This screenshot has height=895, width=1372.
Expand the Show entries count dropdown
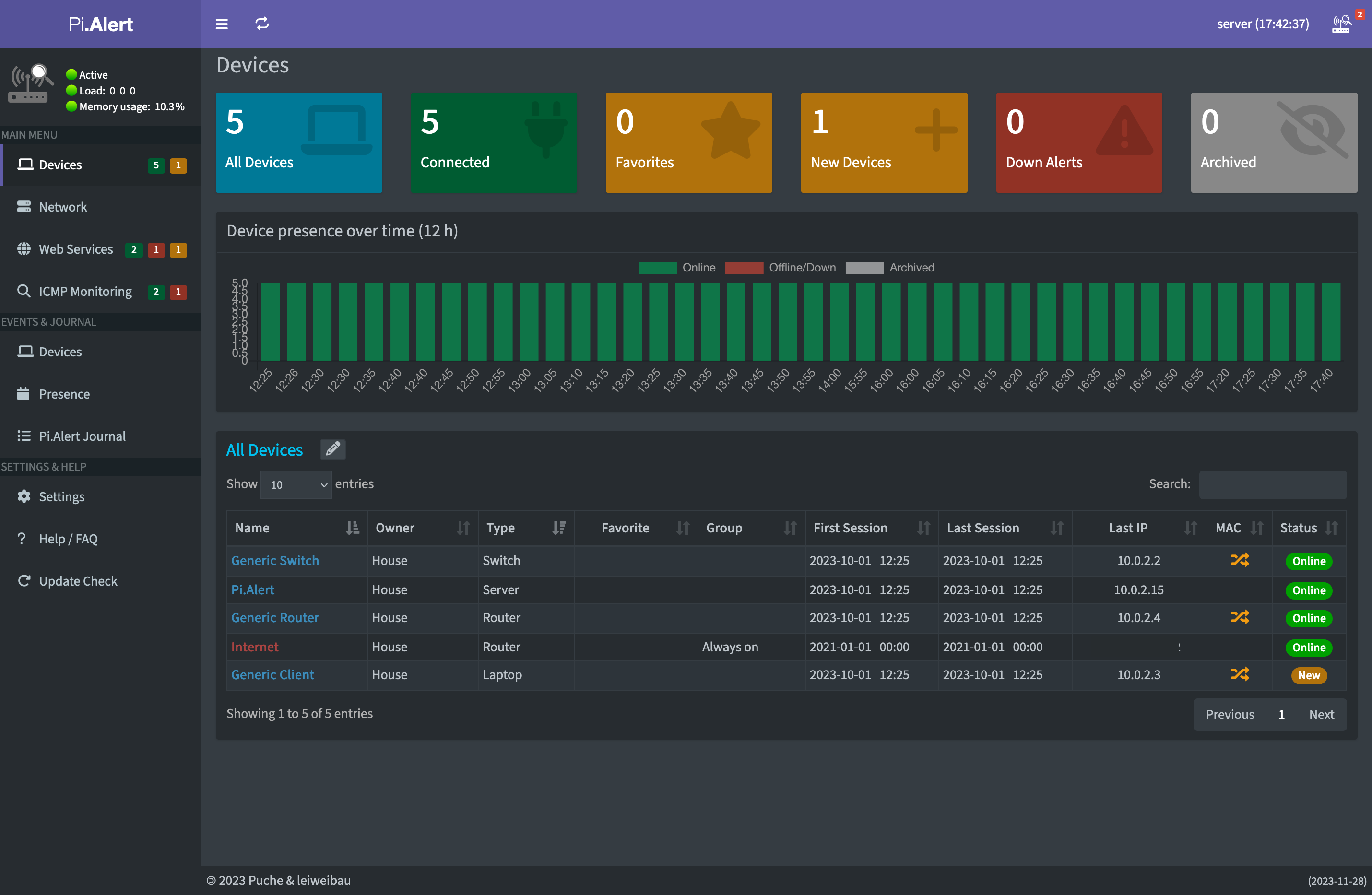coord(296,484)
